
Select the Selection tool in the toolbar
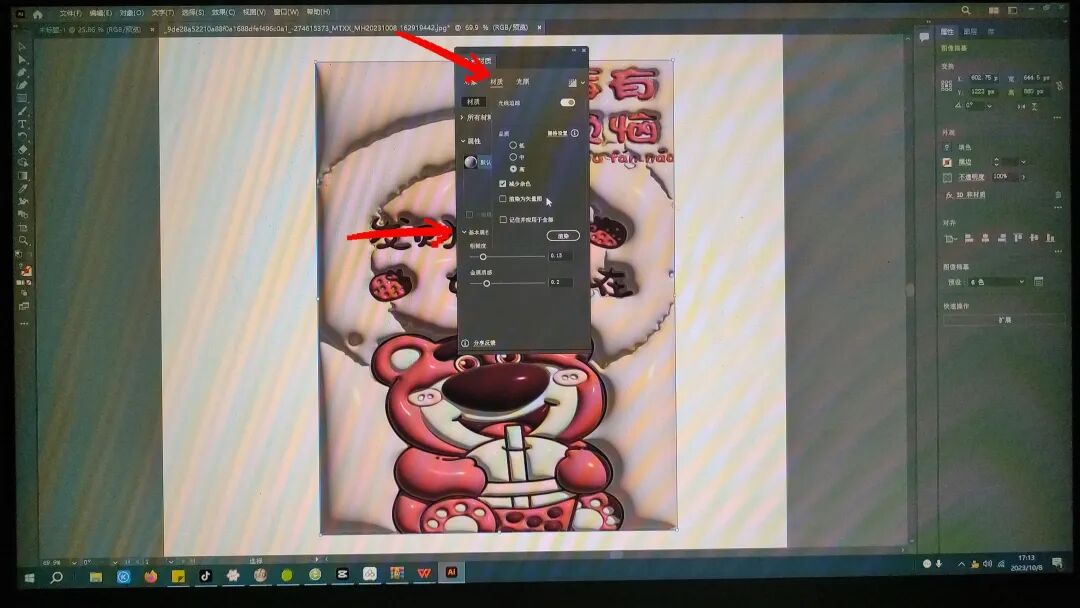tap(21, 47)
